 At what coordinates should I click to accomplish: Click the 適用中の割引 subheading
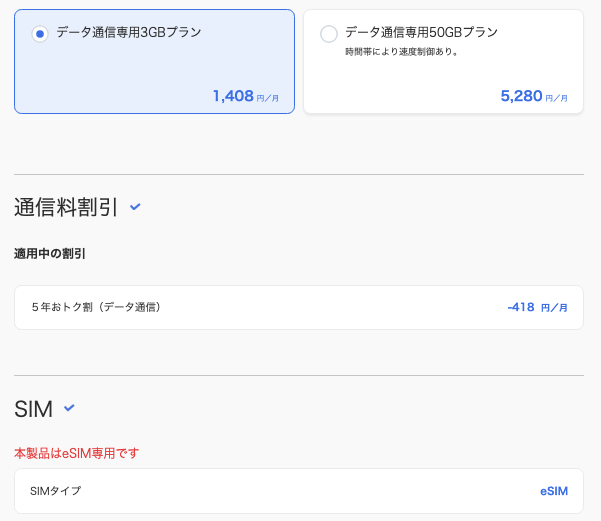tap(50, 254)
